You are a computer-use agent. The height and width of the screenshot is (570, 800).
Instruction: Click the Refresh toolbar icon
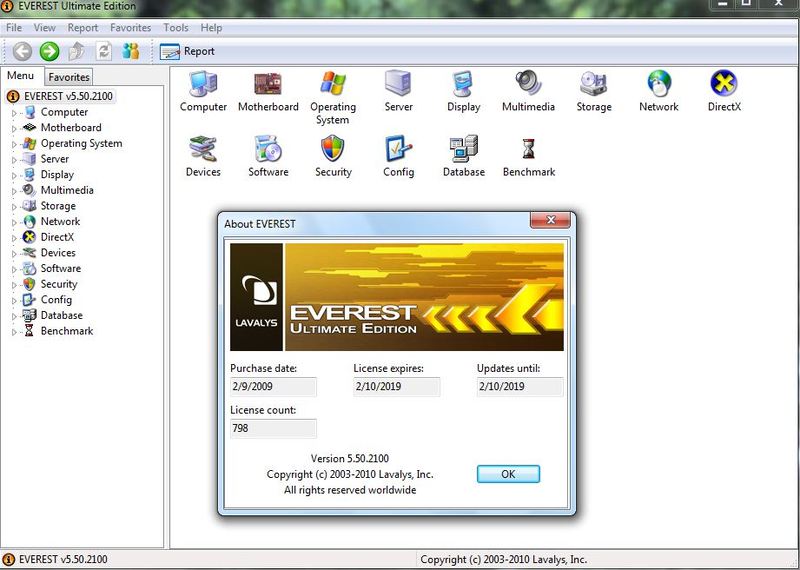click(x=104, y=52)
